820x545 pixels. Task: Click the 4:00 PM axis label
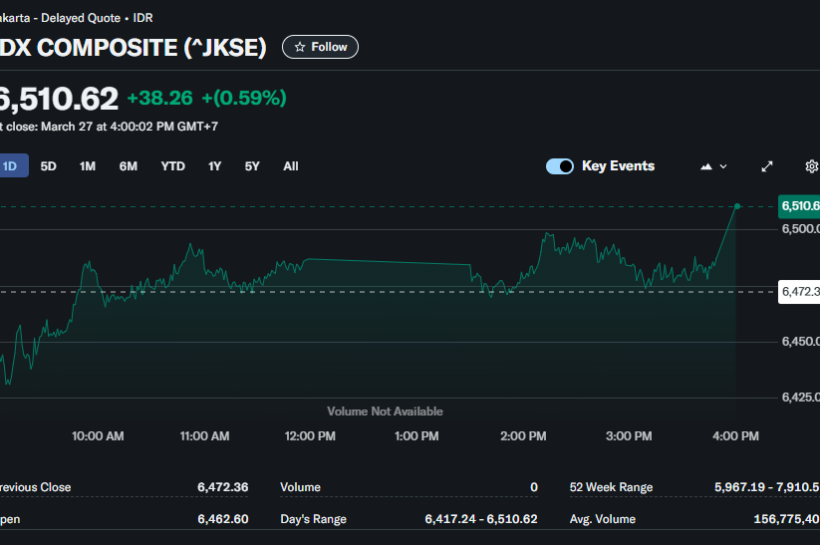click(x=735, y=436)
